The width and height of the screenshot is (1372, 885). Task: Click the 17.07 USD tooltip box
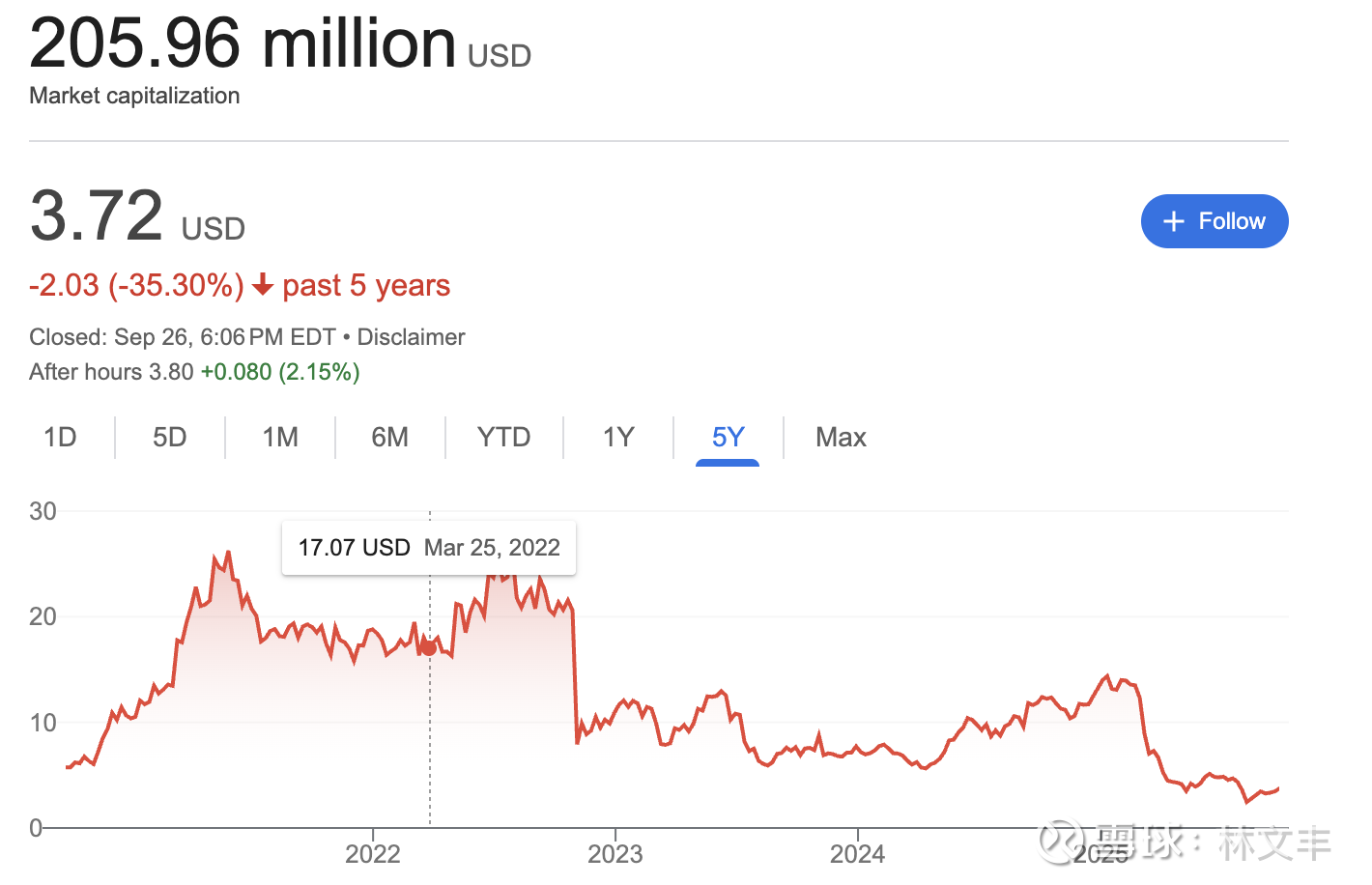[429, 548]
